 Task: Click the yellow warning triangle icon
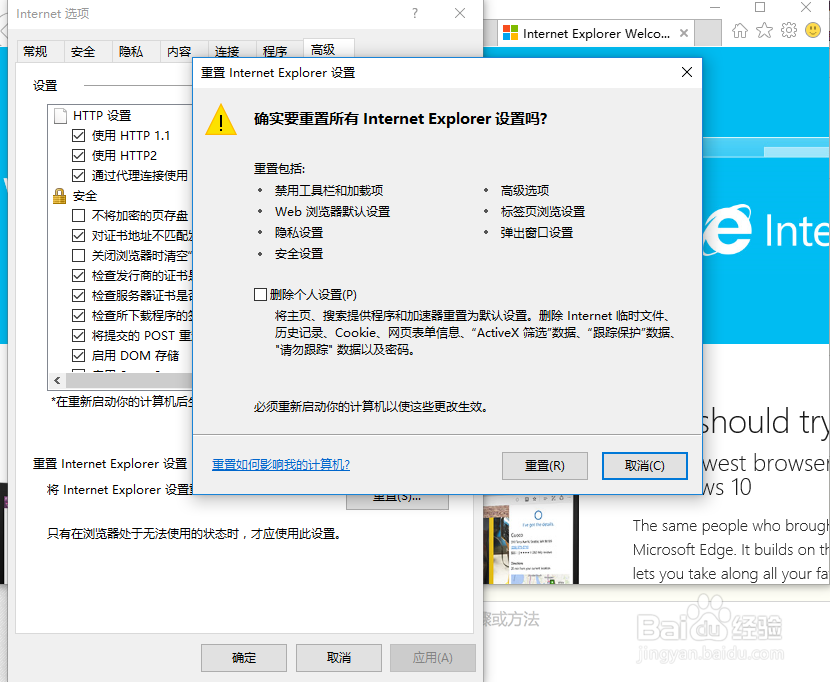[x=221, y=120]
